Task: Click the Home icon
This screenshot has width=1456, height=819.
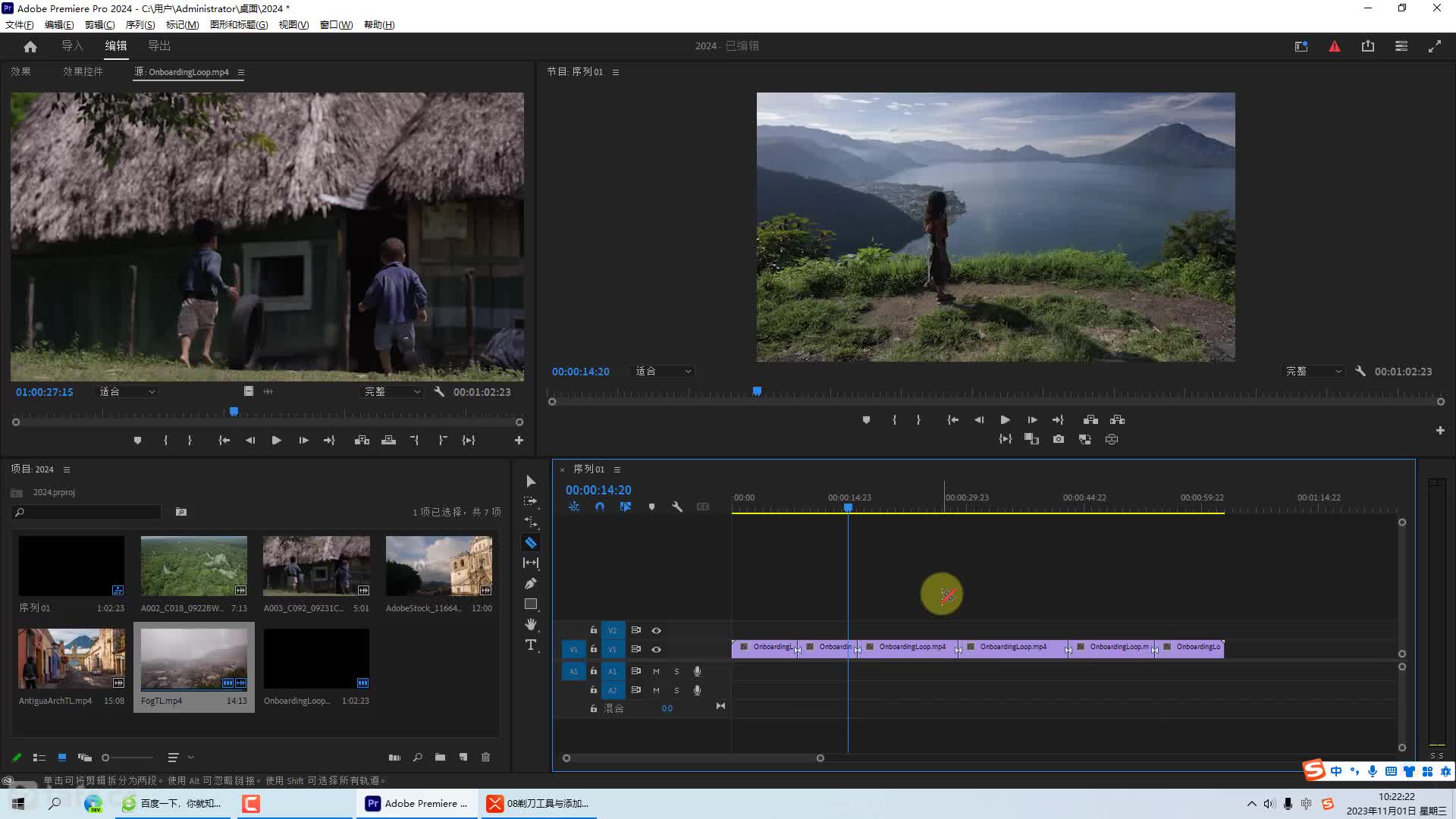Action: coord(30,46)
